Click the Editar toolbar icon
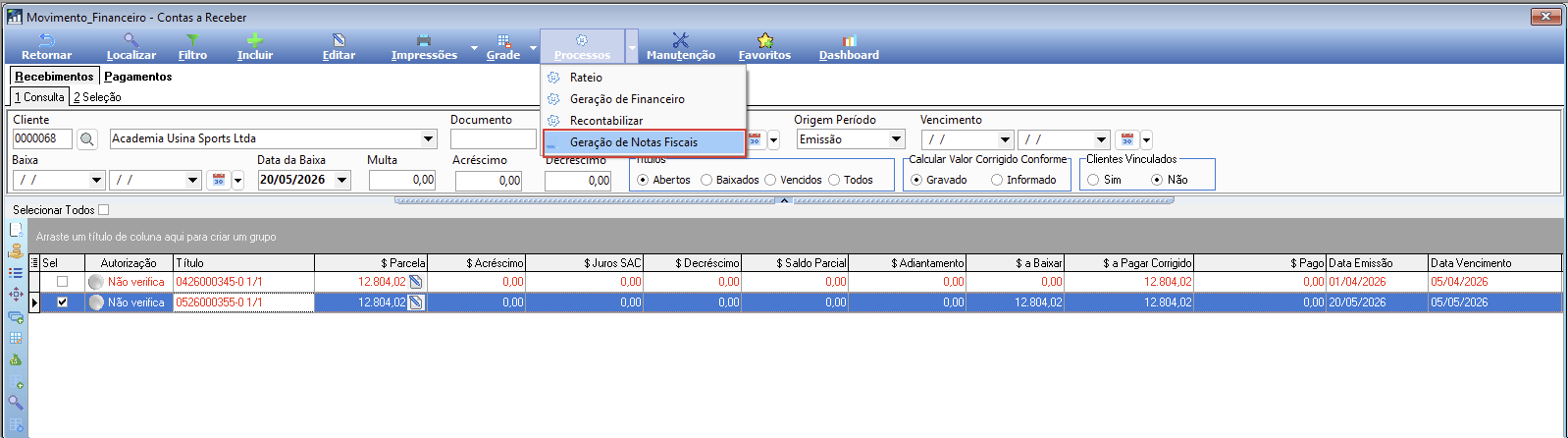Image resolution: width=1568 pixels, height=438 pixels. (339, 46)
